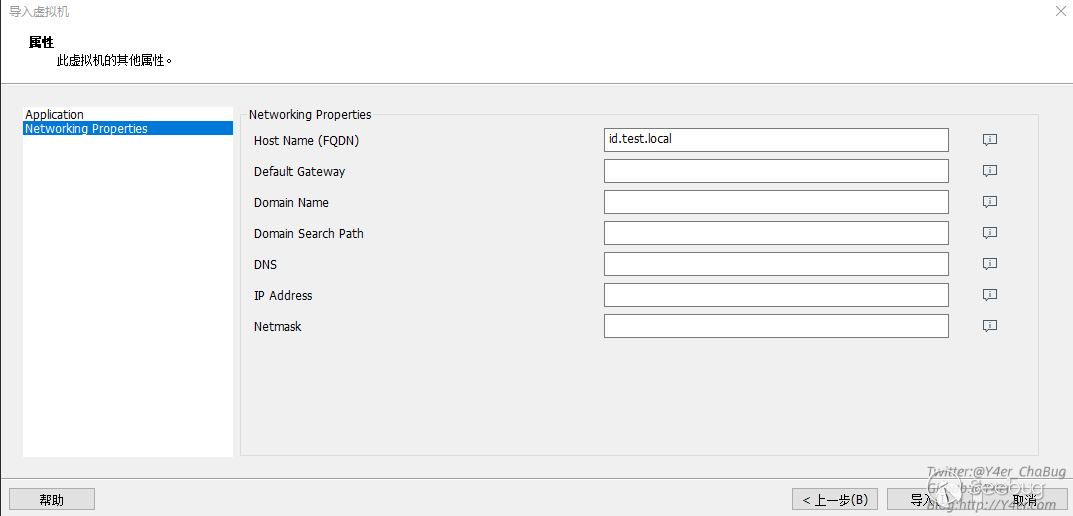1073x516 pixels.
Task: Show info tooltip for Domain Name
Action: [990, 202]
